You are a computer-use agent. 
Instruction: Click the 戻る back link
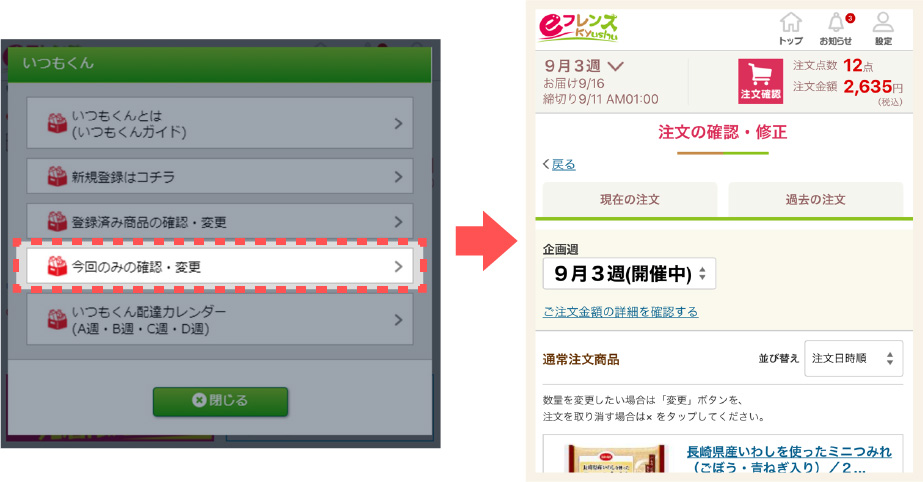(x=563, y=164)
